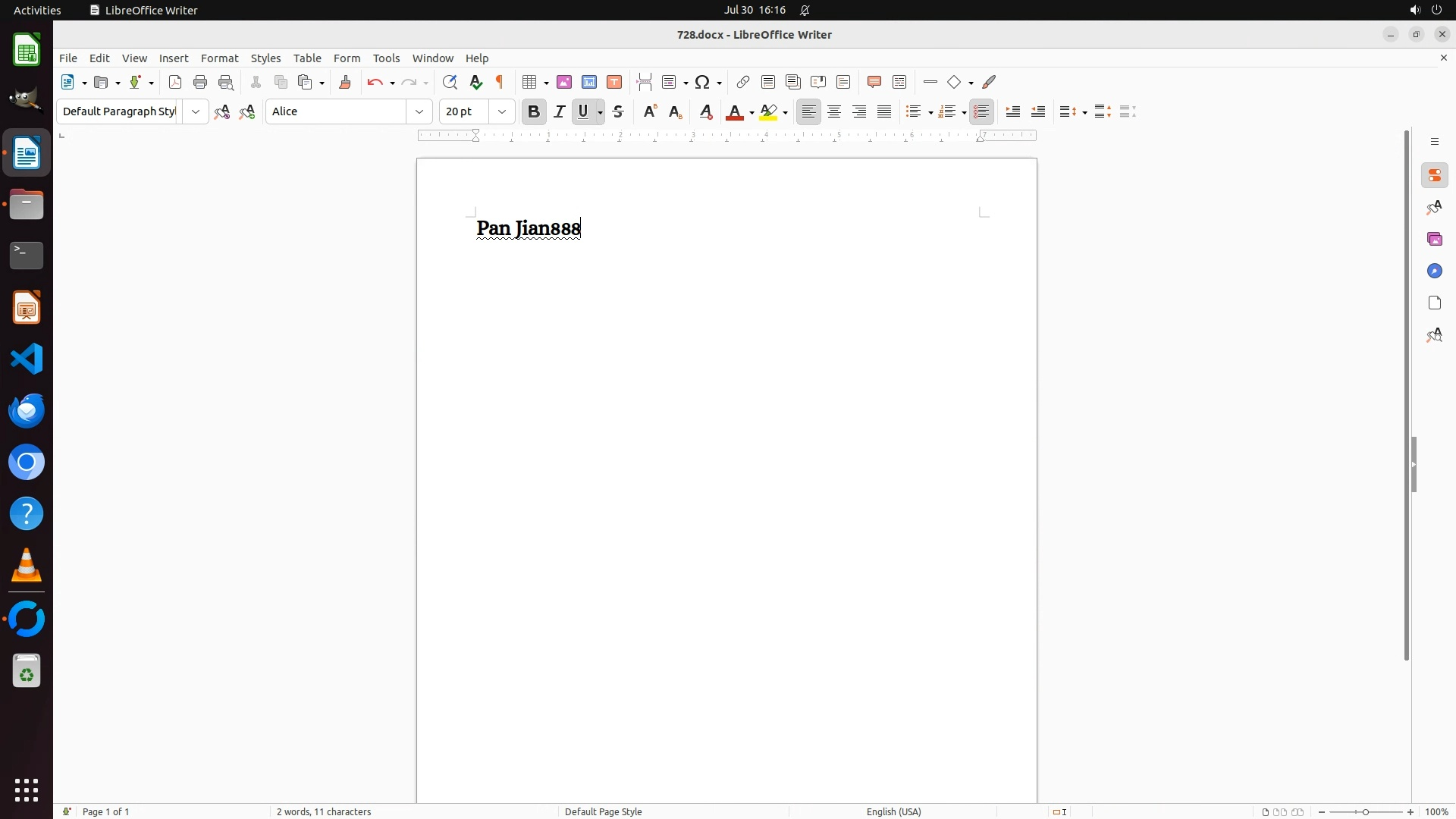Click the Export as PDF icon
Viewport: 1456px width, 819px height.
(x=175, y=83)
